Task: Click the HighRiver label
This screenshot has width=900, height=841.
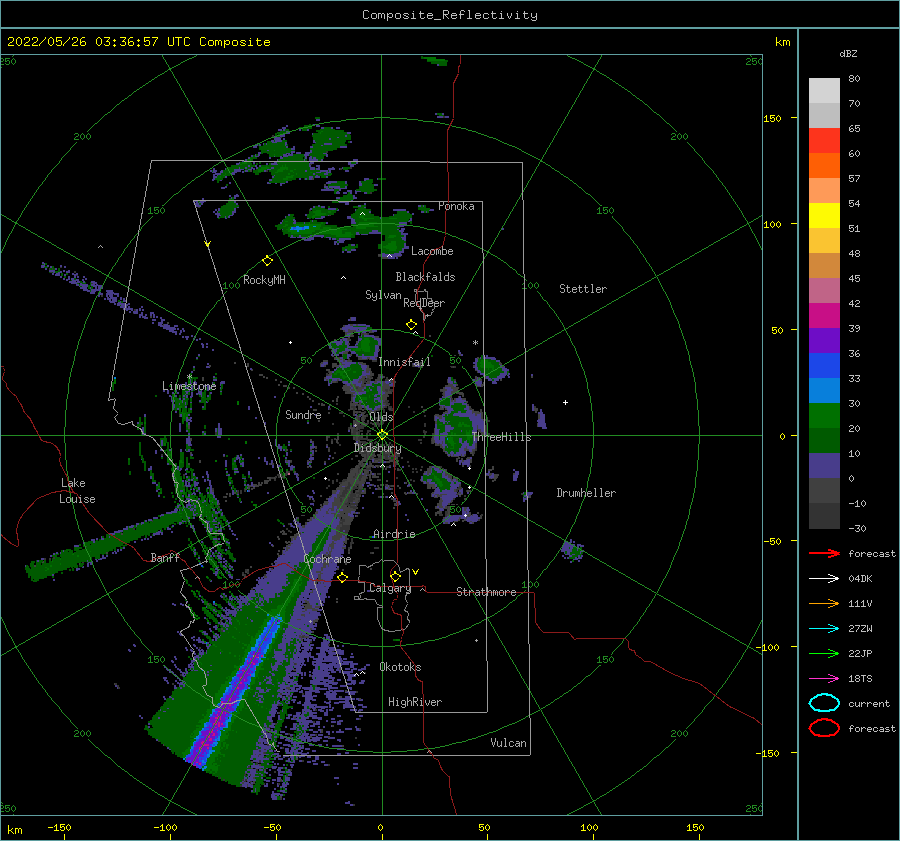Action: click(415, 702)
